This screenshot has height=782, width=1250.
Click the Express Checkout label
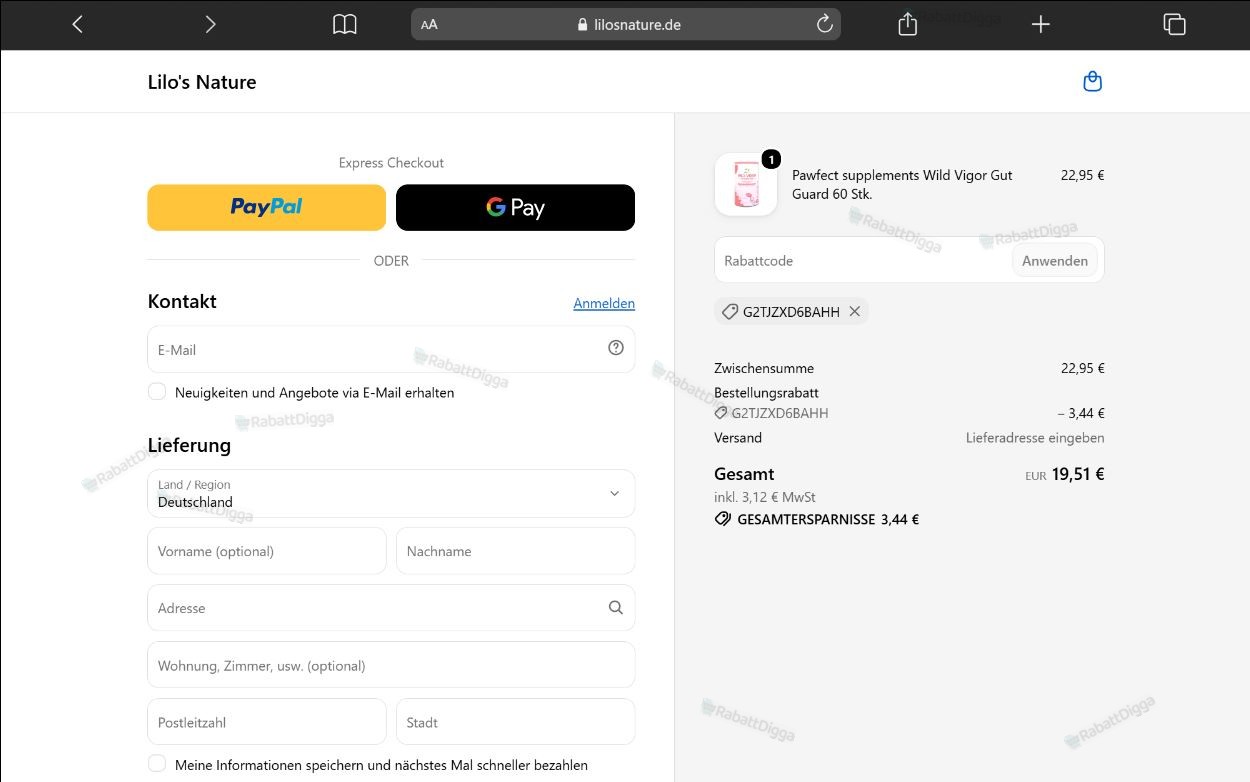[391, 162]
